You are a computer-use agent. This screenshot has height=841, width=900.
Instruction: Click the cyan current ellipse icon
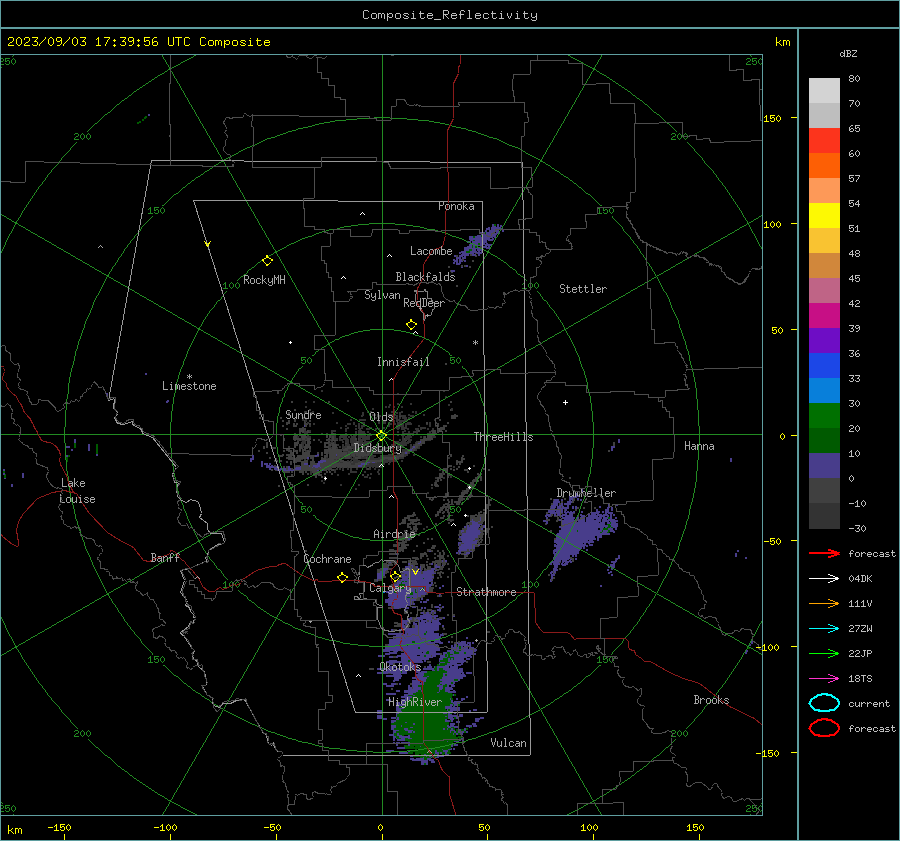[x=824, y=703]
